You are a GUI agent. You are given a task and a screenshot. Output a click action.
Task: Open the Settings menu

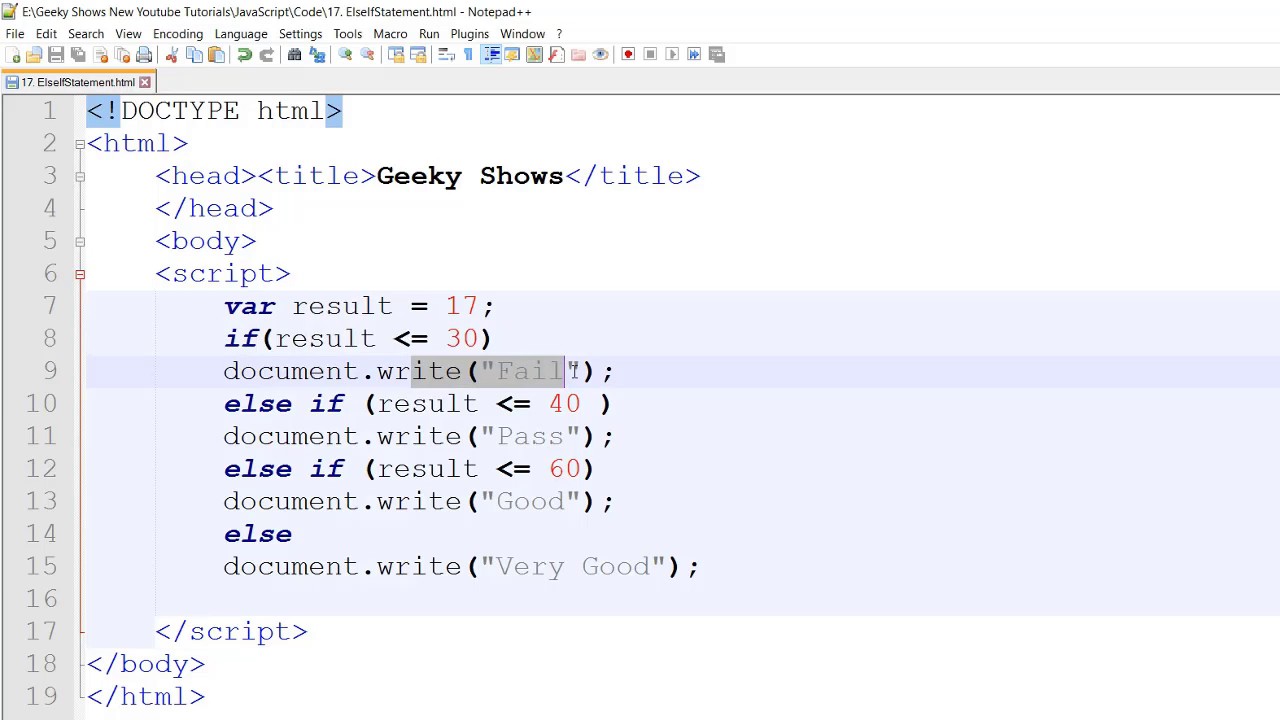[300, 33]
